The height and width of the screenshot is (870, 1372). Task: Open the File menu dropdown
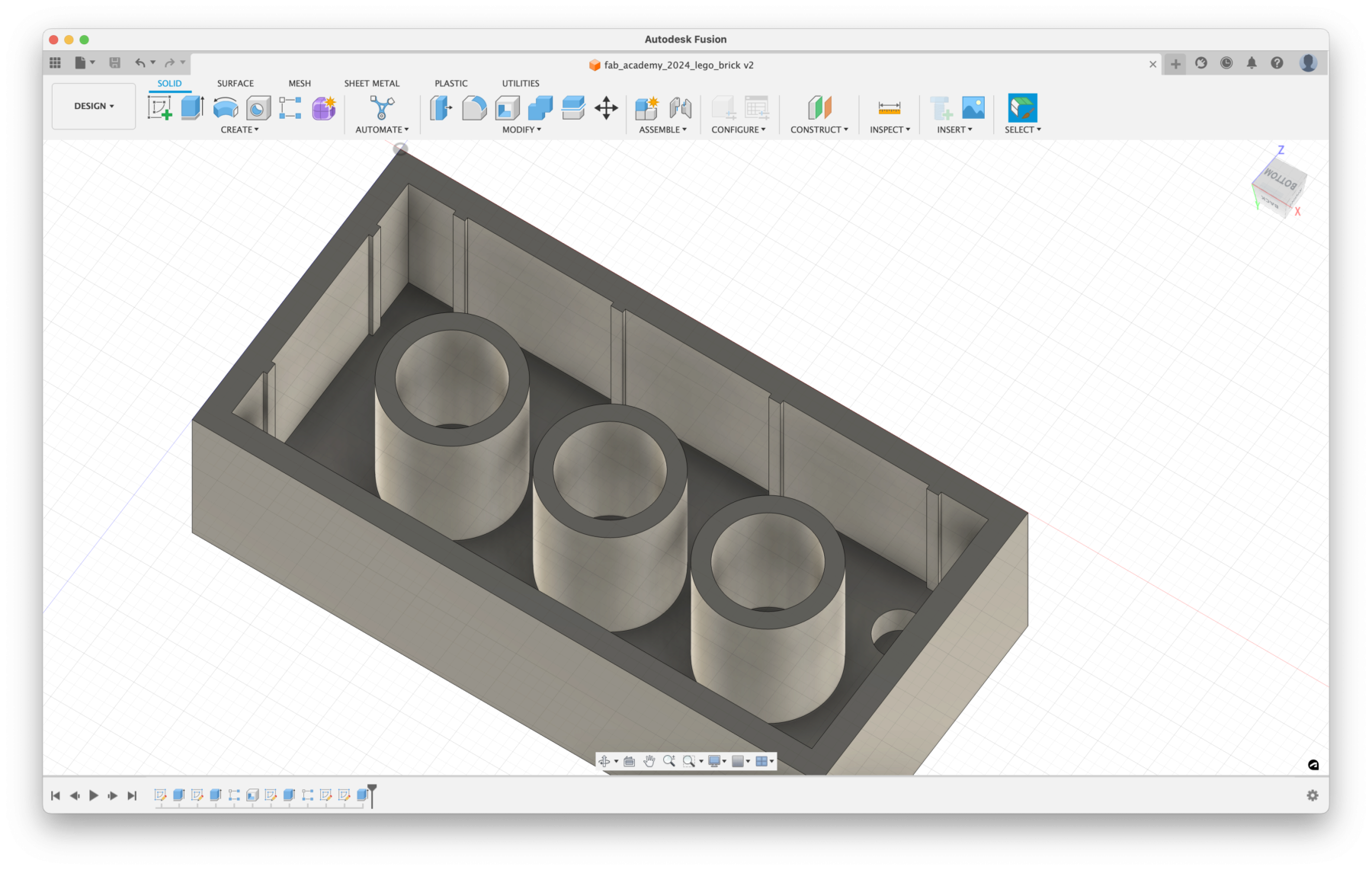(x=84, y=63)
